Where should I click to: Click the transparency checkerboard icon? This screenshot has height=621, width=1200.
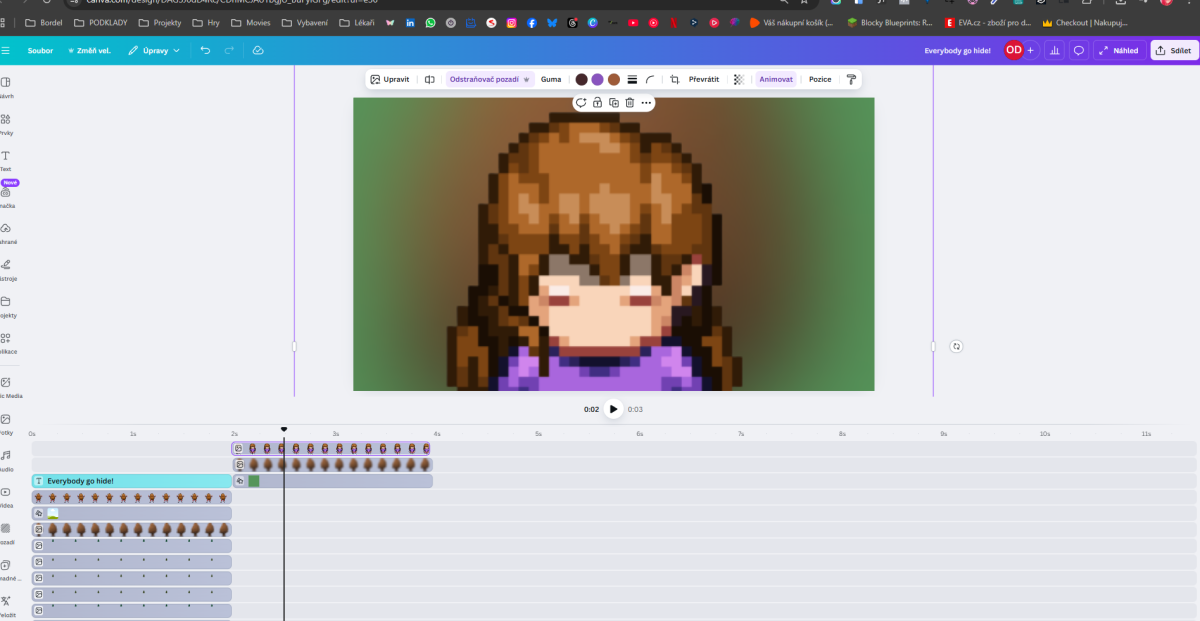click(738, 79)
